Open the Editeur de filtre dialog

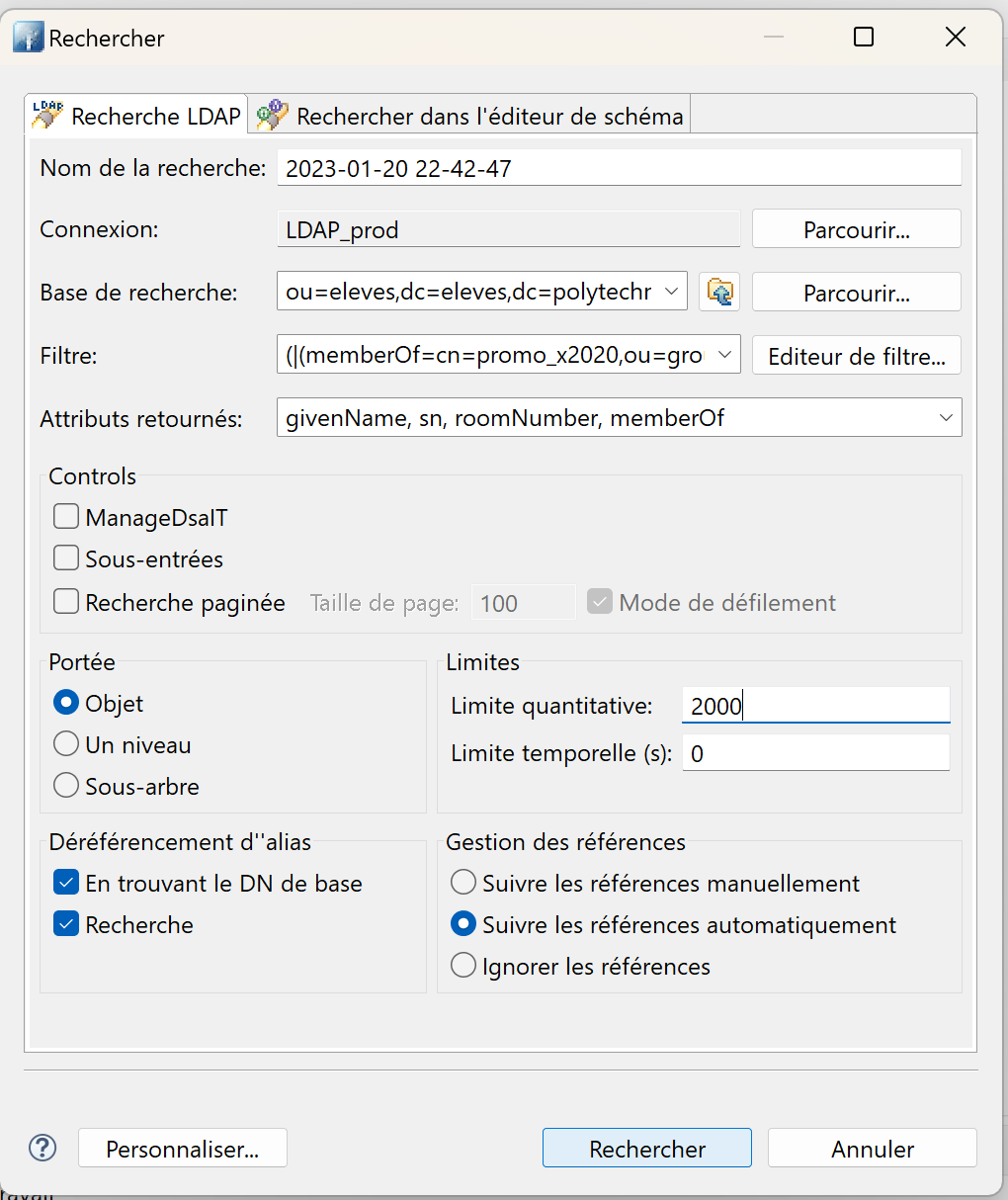point(856,356)
